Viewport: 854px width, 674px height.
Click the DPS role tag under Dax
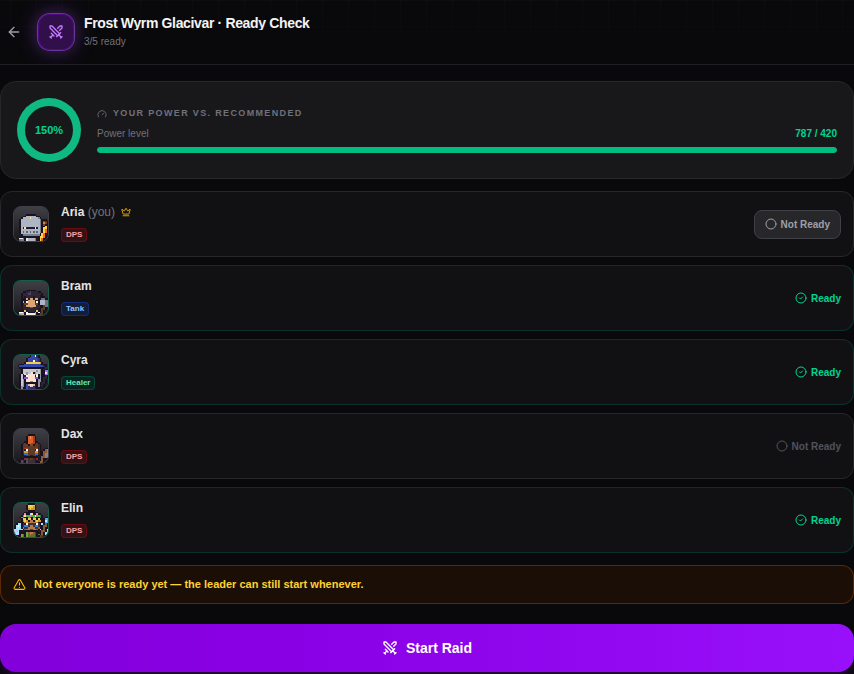coord(74,457)
